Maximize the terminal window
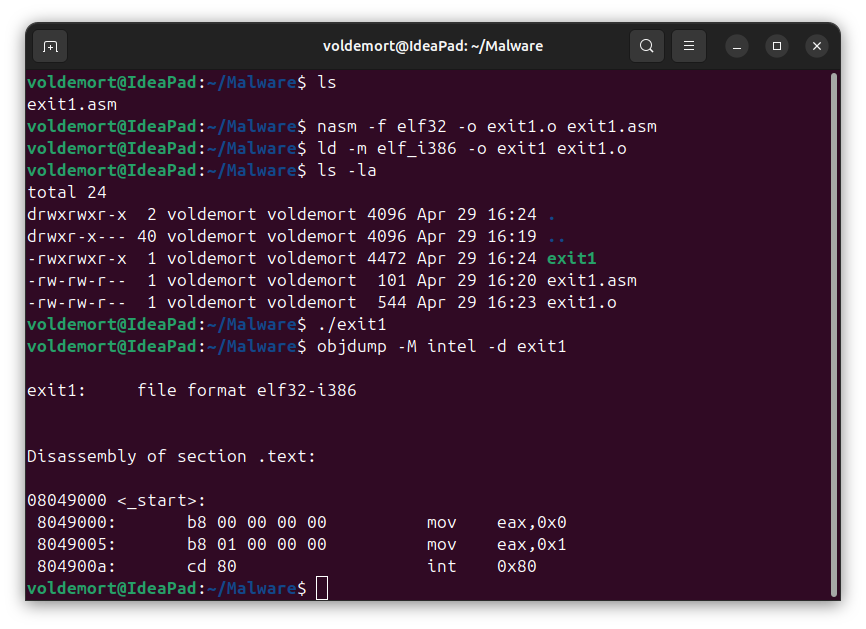Screen dimensions: 866x629 pos(777,46)
